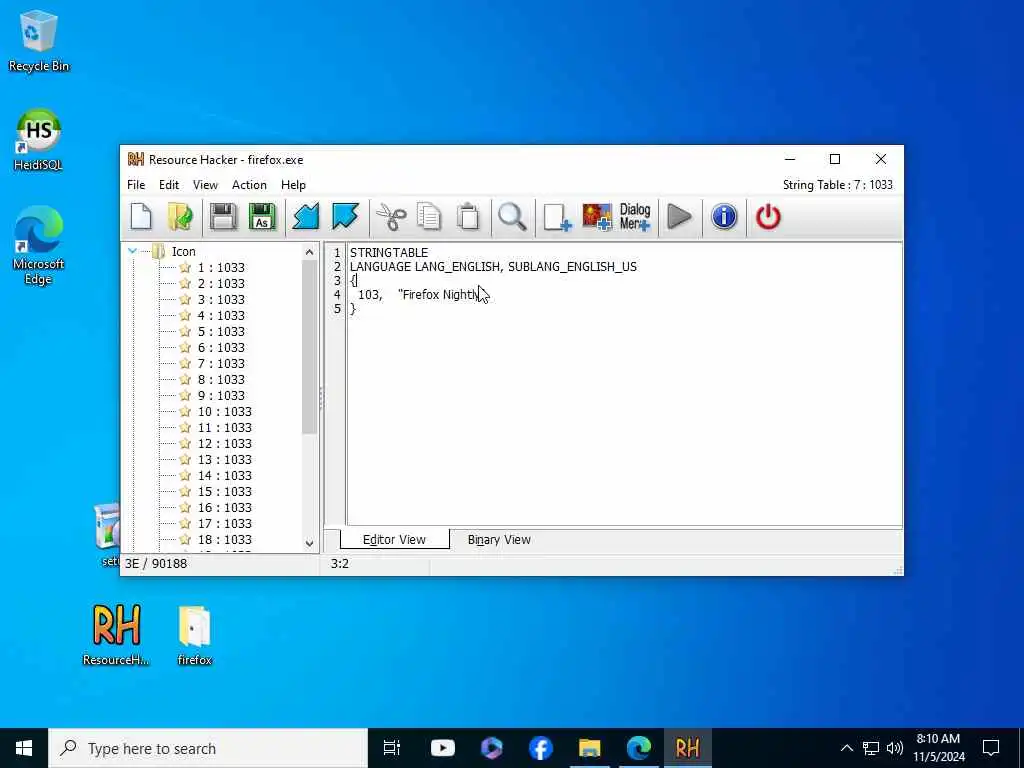Open a file with the folder icon

pyautogui.click(x=180, y=217)
